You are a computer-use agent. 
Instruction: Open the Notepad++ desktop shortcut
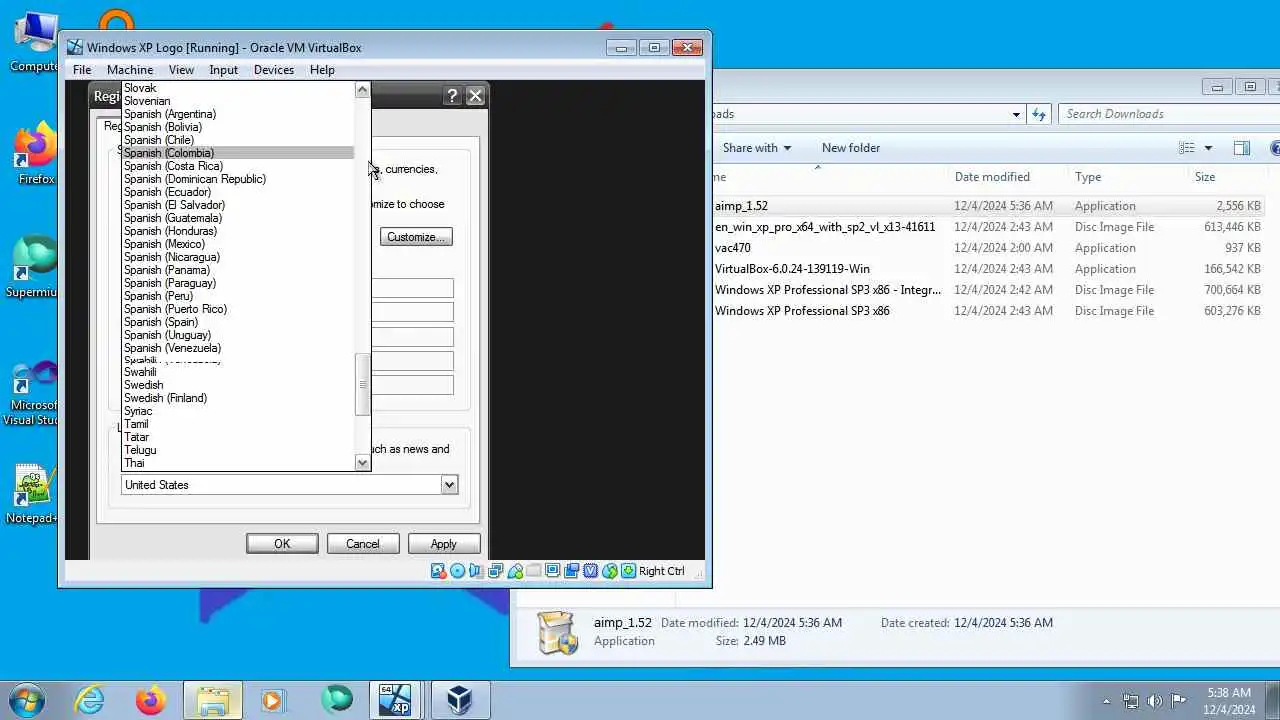coord(32,494)
